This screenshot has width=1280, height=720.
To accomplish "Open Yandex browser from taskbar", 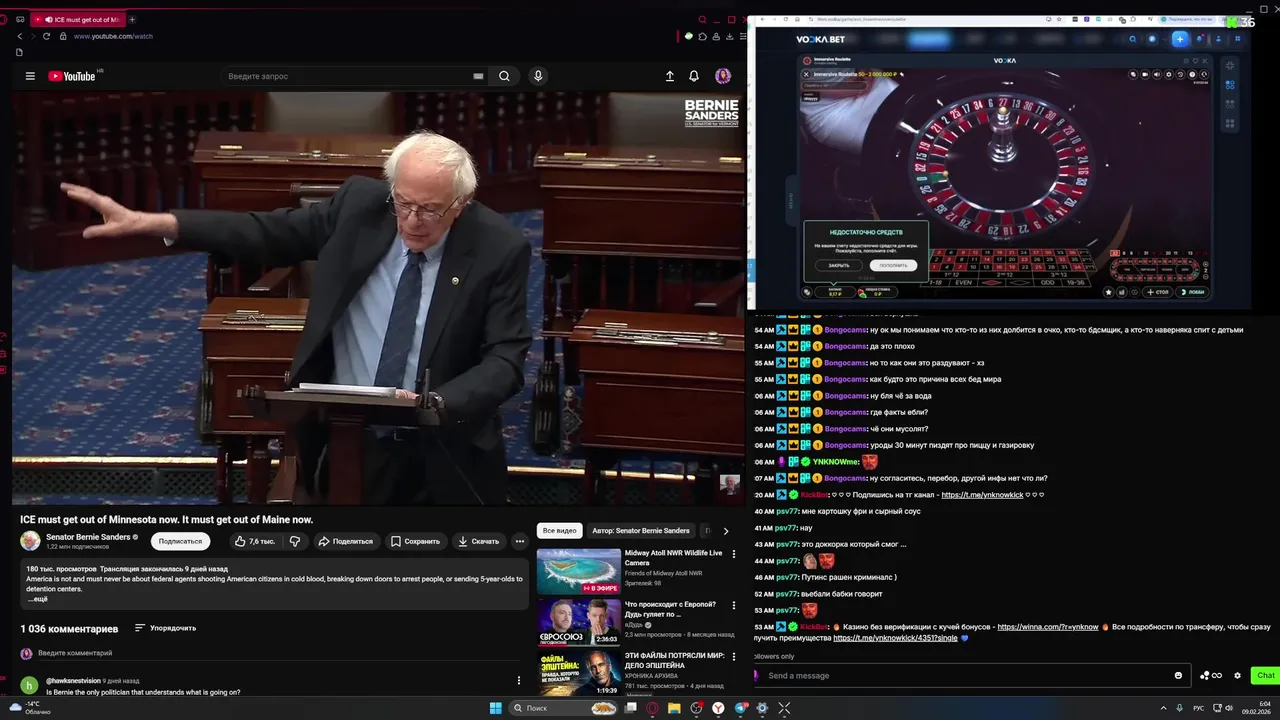I will pyautogui.click(x=718, y=708).
